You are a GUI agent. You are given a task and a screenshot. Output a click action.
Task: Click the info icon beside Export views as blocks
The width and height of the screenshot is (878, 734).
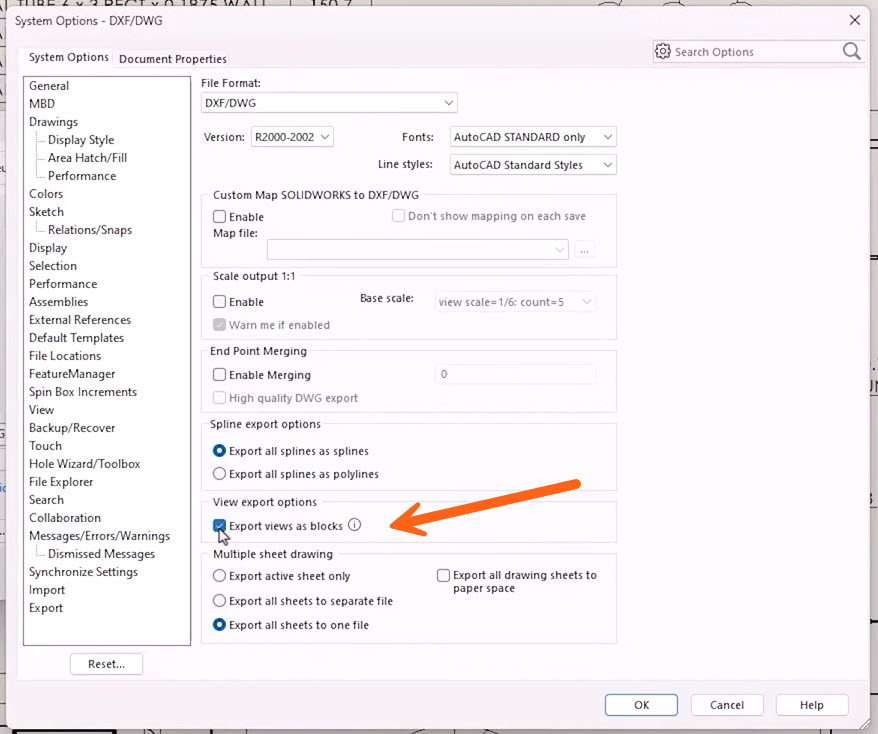(x=354, y=526)
